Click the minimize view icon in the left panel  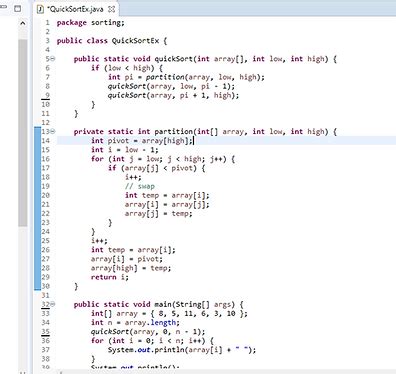[3, 7]
